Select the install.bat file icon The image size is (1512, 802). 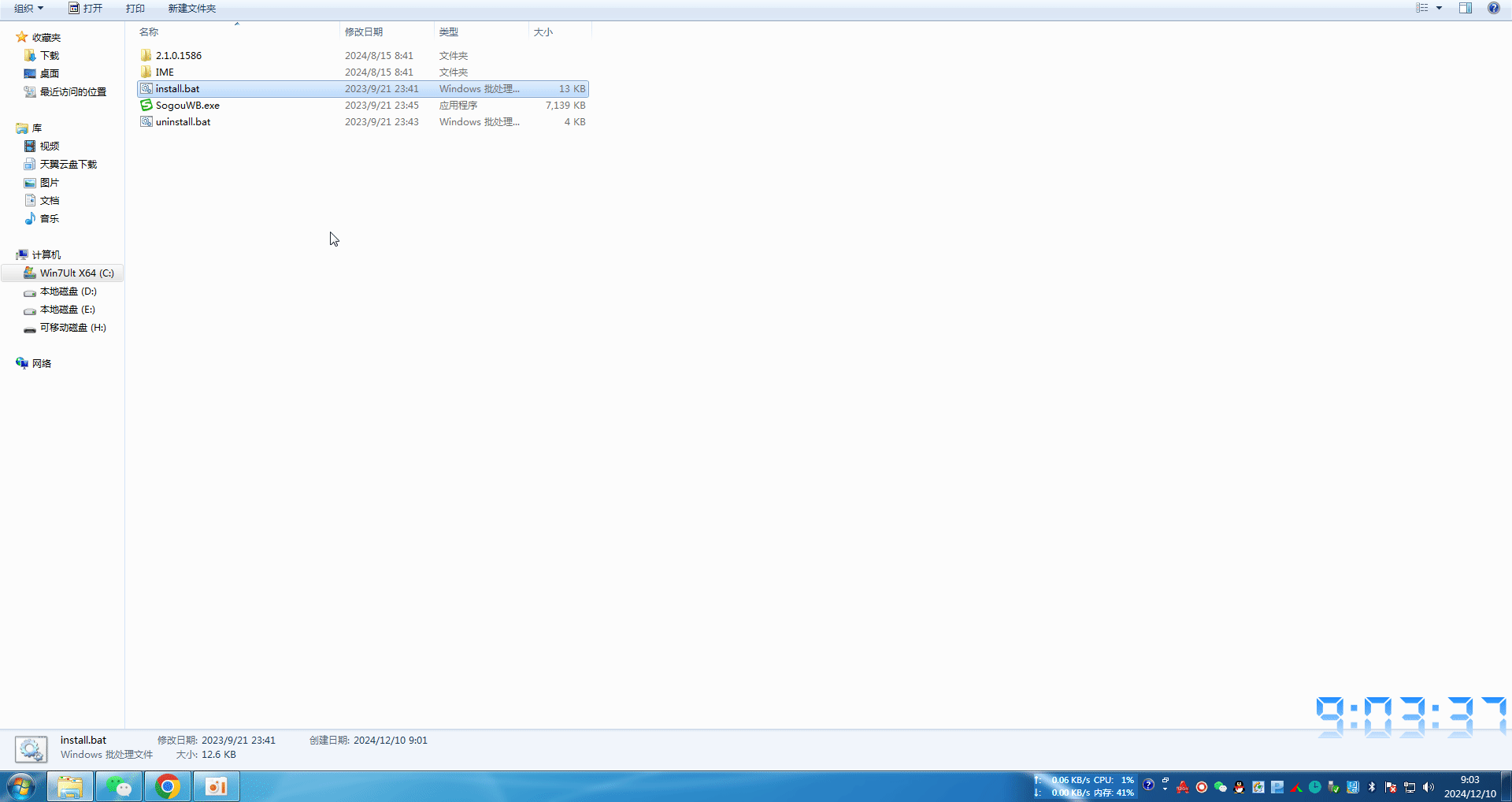coord(146,88)
